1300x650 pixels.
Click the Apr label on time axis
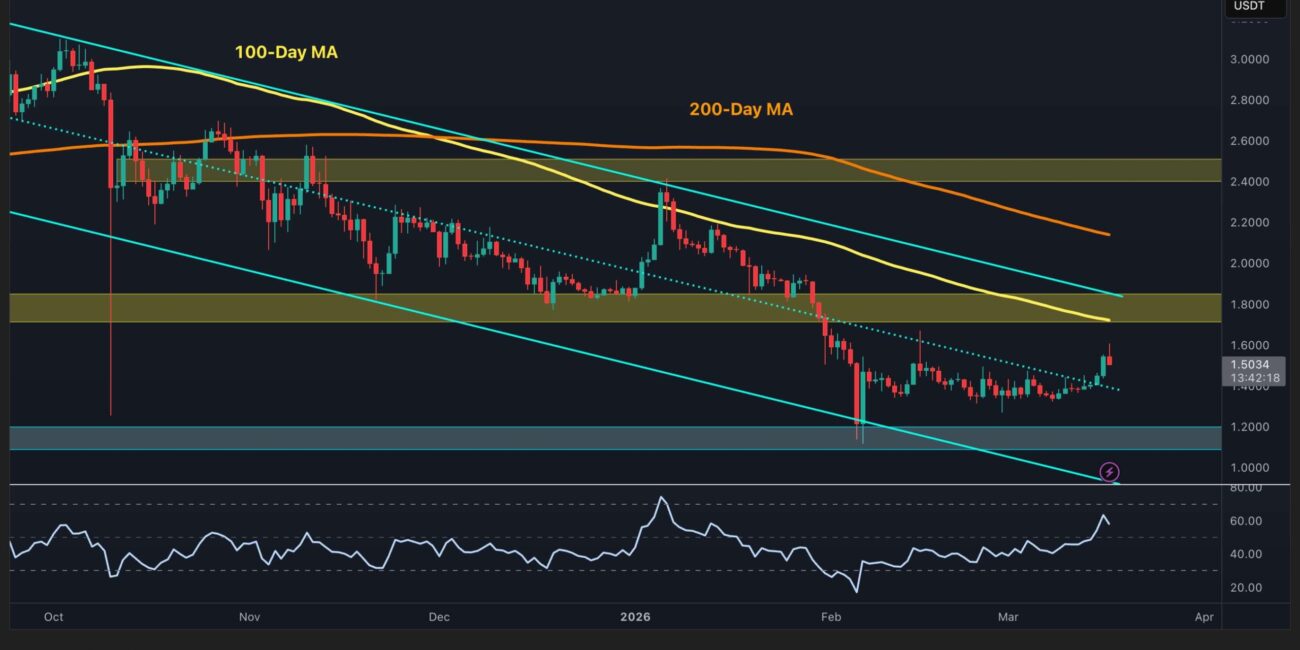coord(1204,617)
